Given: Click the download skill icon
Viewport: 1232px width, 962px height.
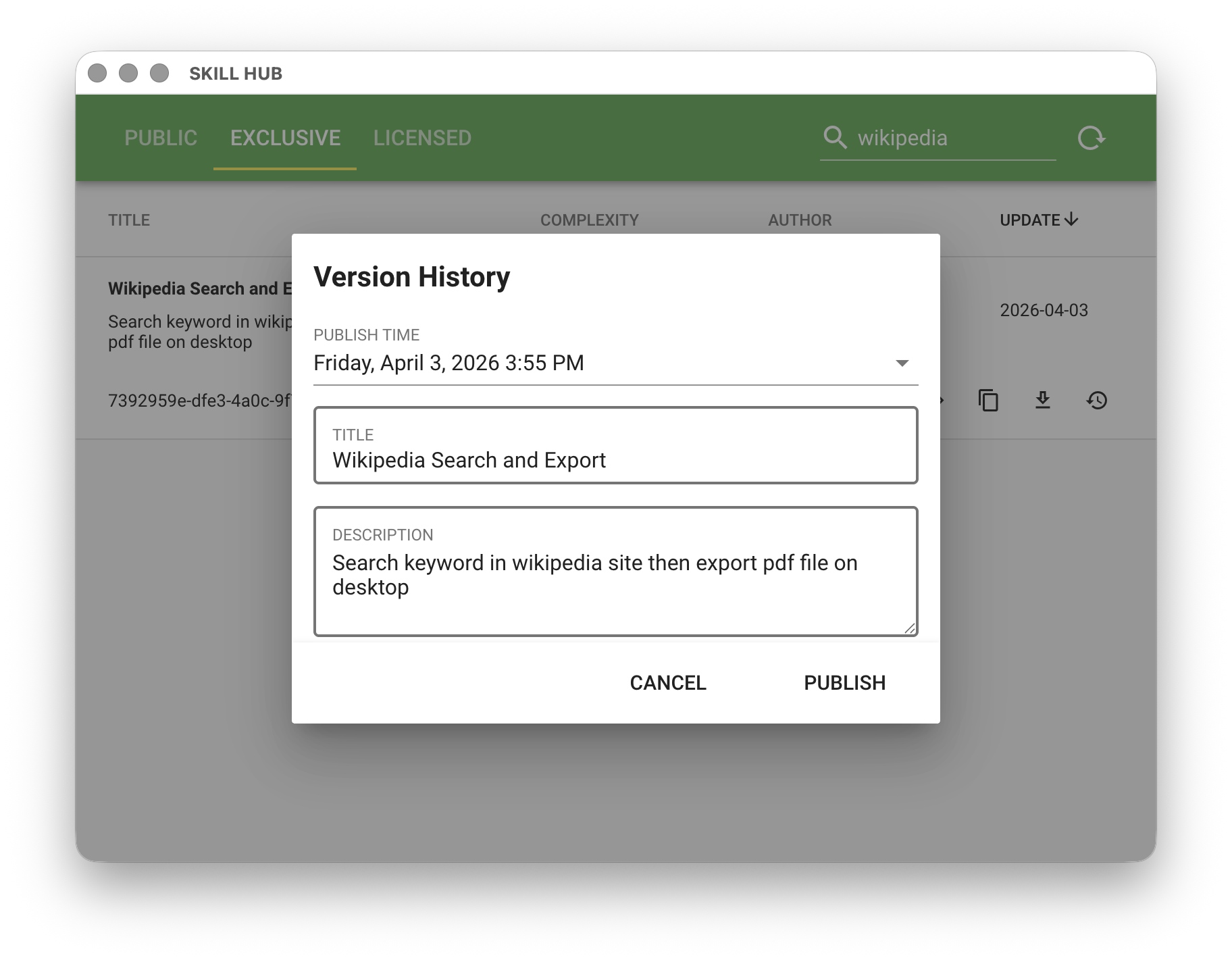Looking at the screenshot, I should [1042, 401].
